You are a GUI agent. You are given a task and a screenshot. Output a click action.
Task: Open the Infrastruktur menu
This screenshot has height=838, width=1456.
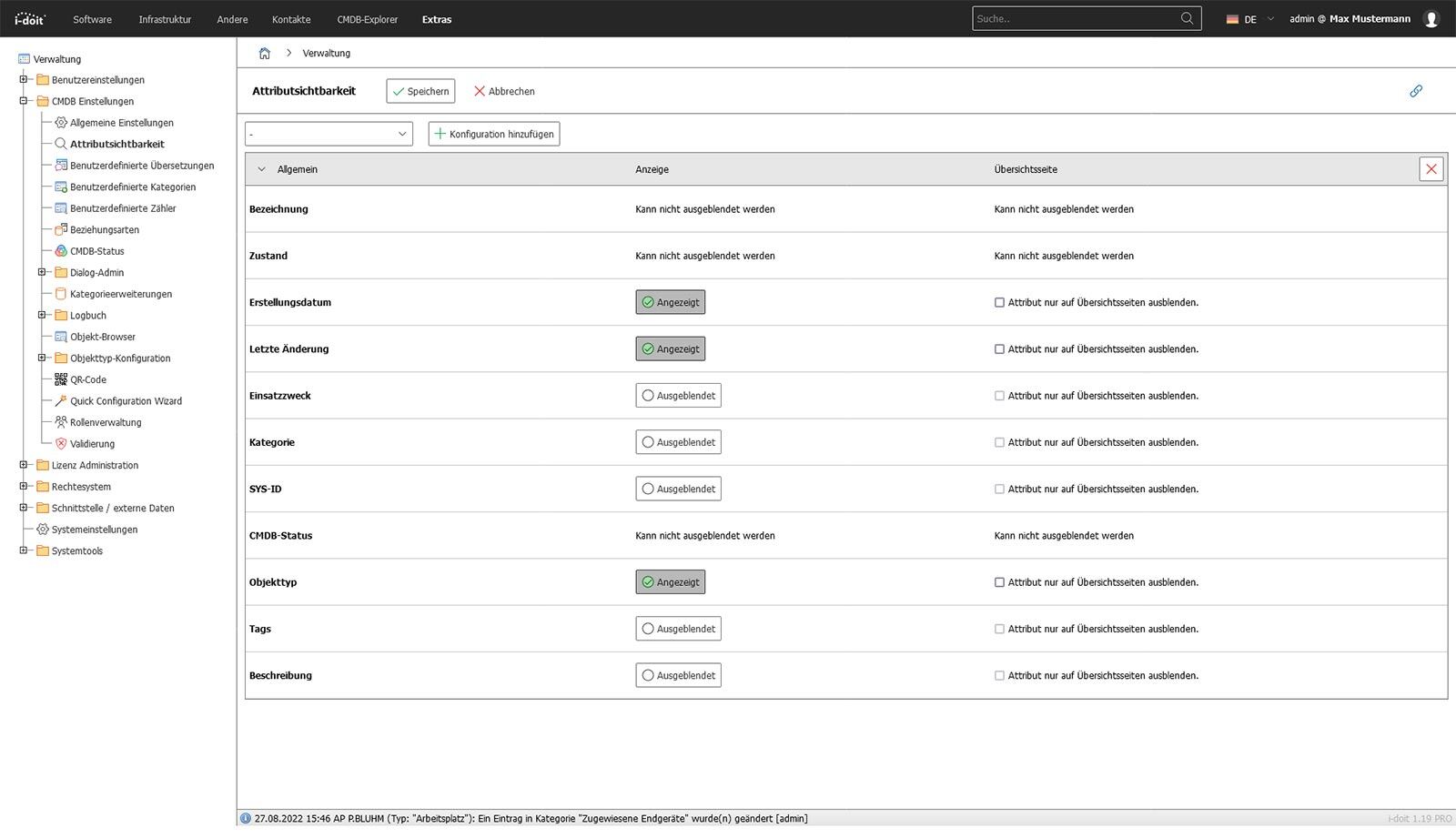pyautogui.click(x=165, y=19)
